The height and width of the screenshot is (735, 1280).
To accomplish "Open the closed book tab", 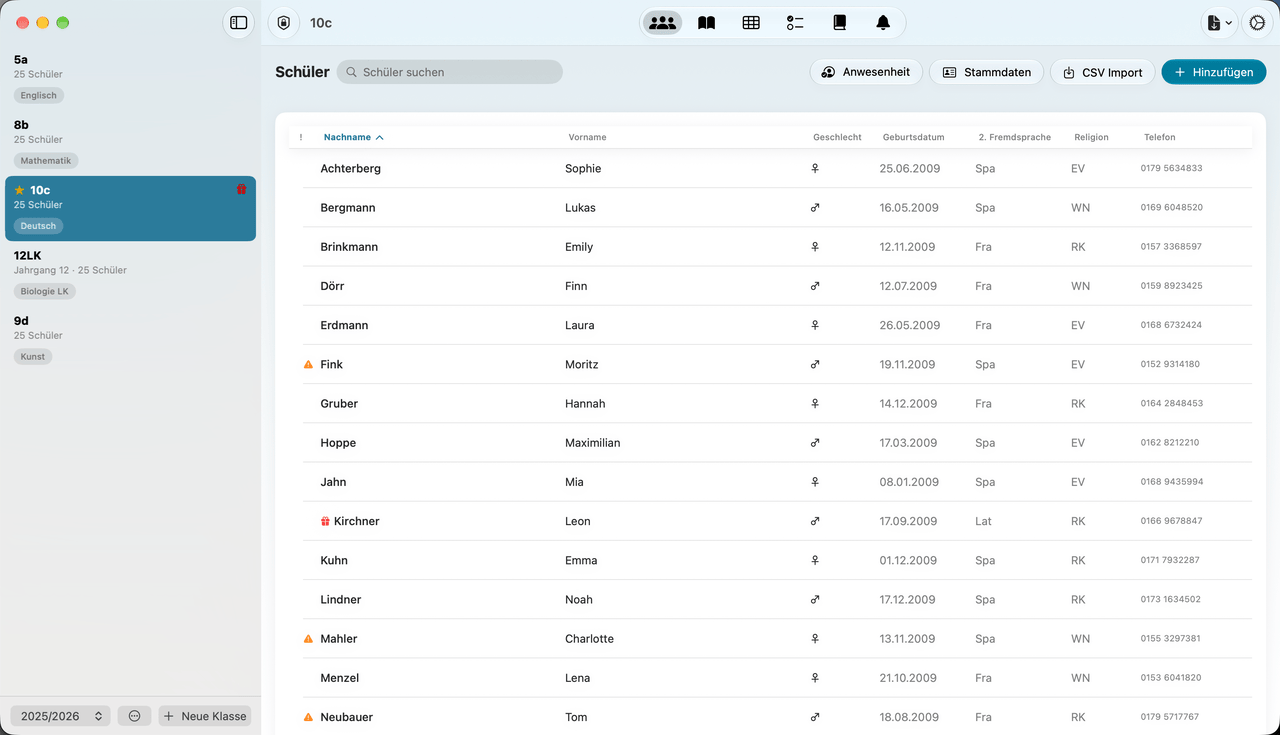I will pyautogui.click(x=839, y=22).
